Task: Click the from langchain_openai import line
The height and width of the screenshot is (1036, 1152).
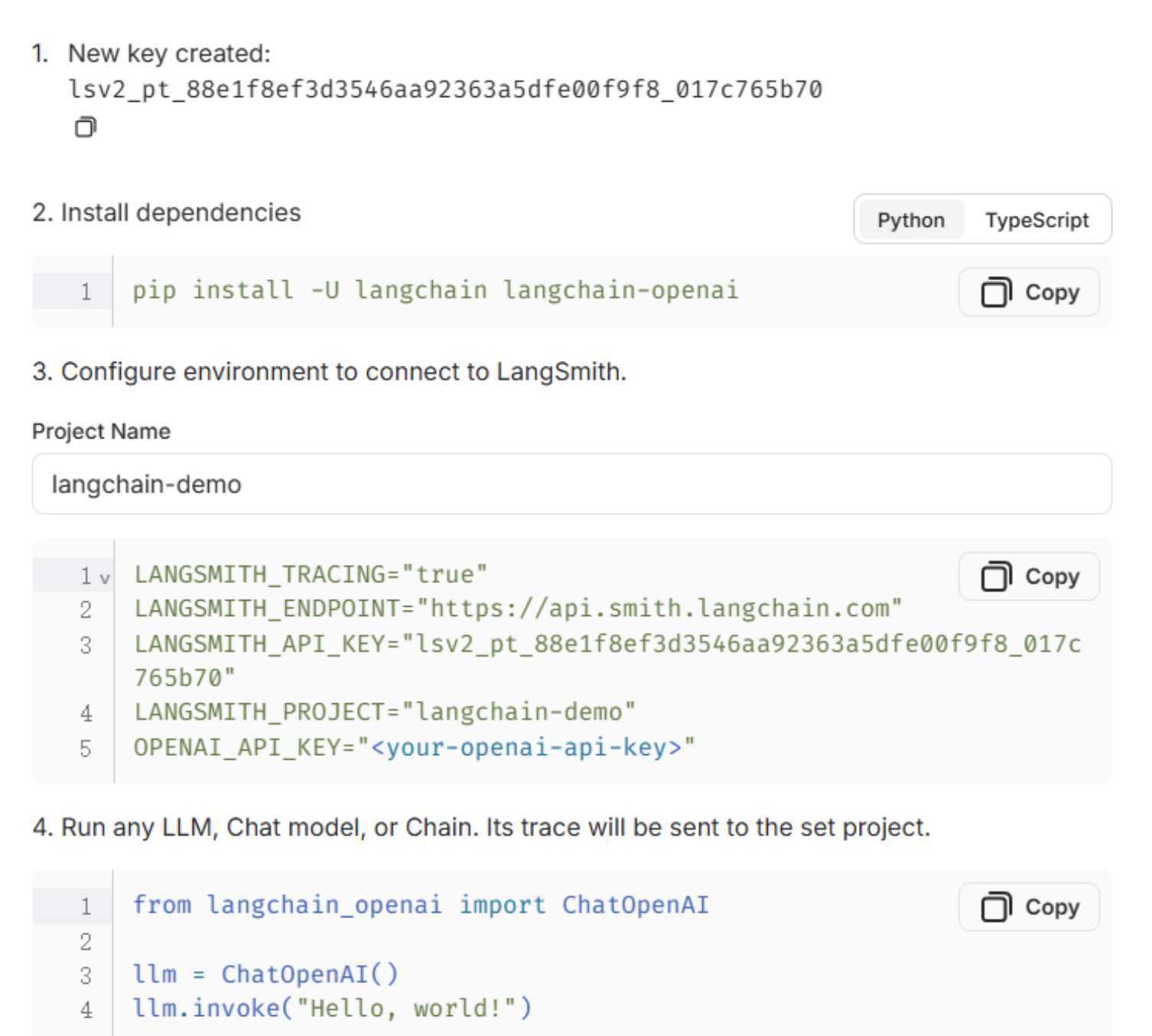Action: [421, 905]
